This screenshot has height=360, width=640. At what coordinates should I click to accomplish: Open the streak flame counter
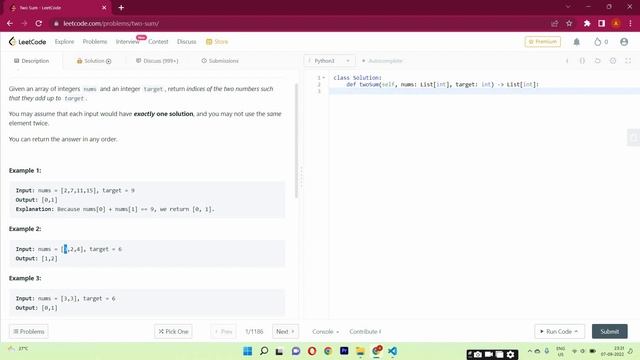[600, 42]
